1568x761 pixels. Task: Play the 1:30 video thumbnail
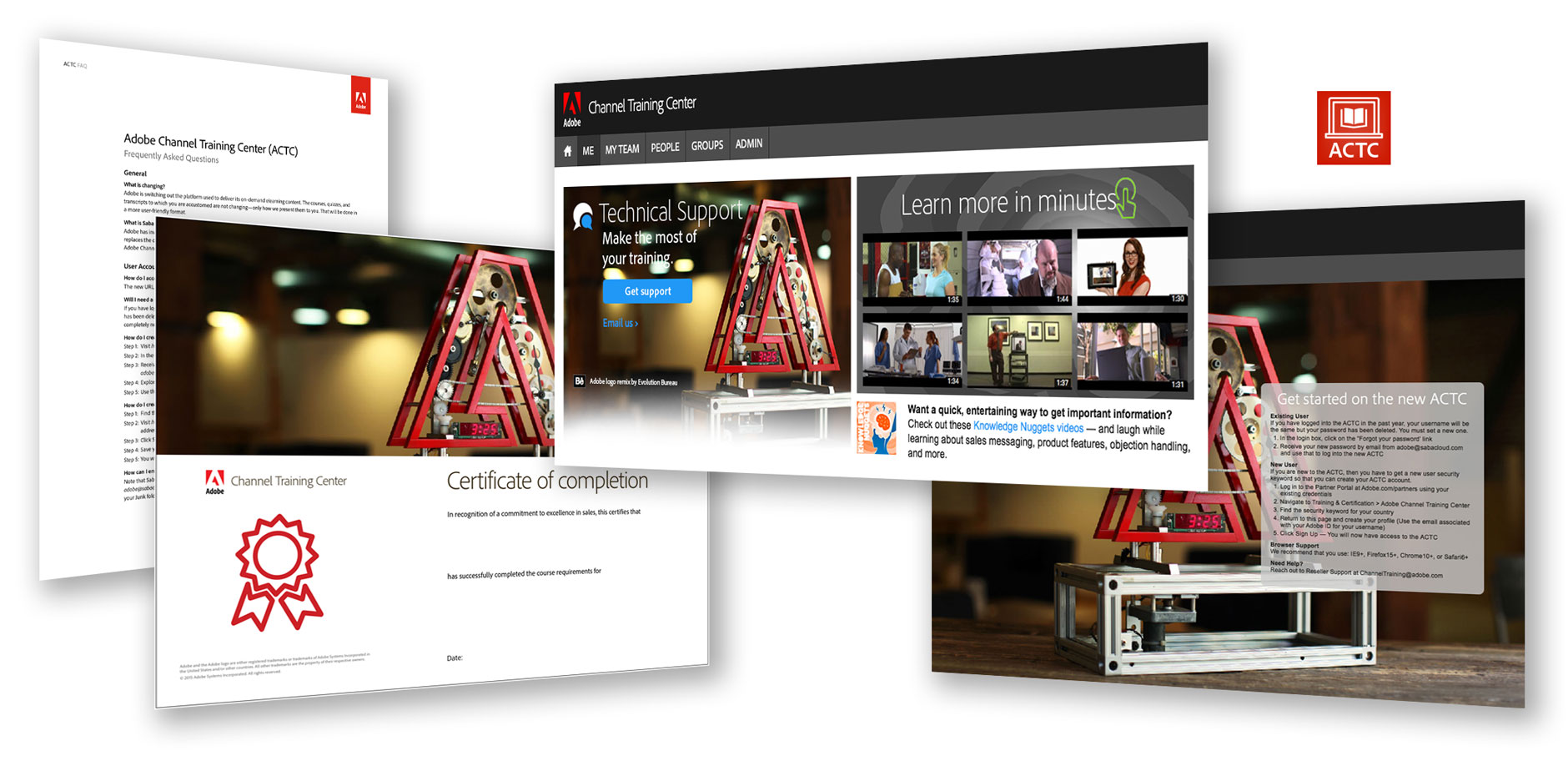pos(1132,266)
